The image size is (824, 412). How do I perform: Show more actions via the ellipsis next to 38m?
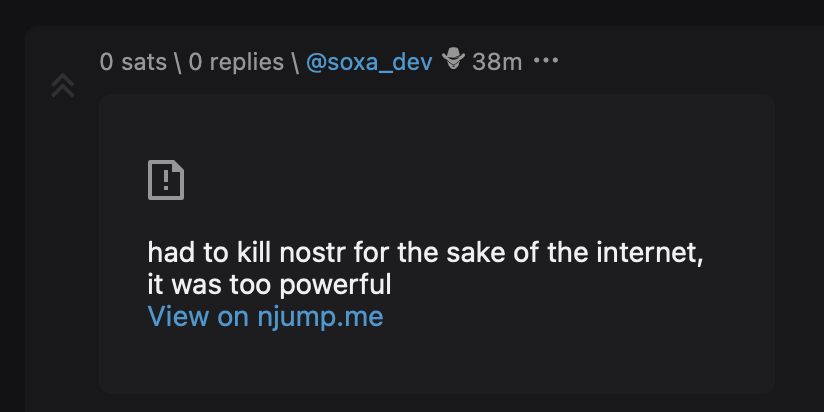[x=546, y=61]
